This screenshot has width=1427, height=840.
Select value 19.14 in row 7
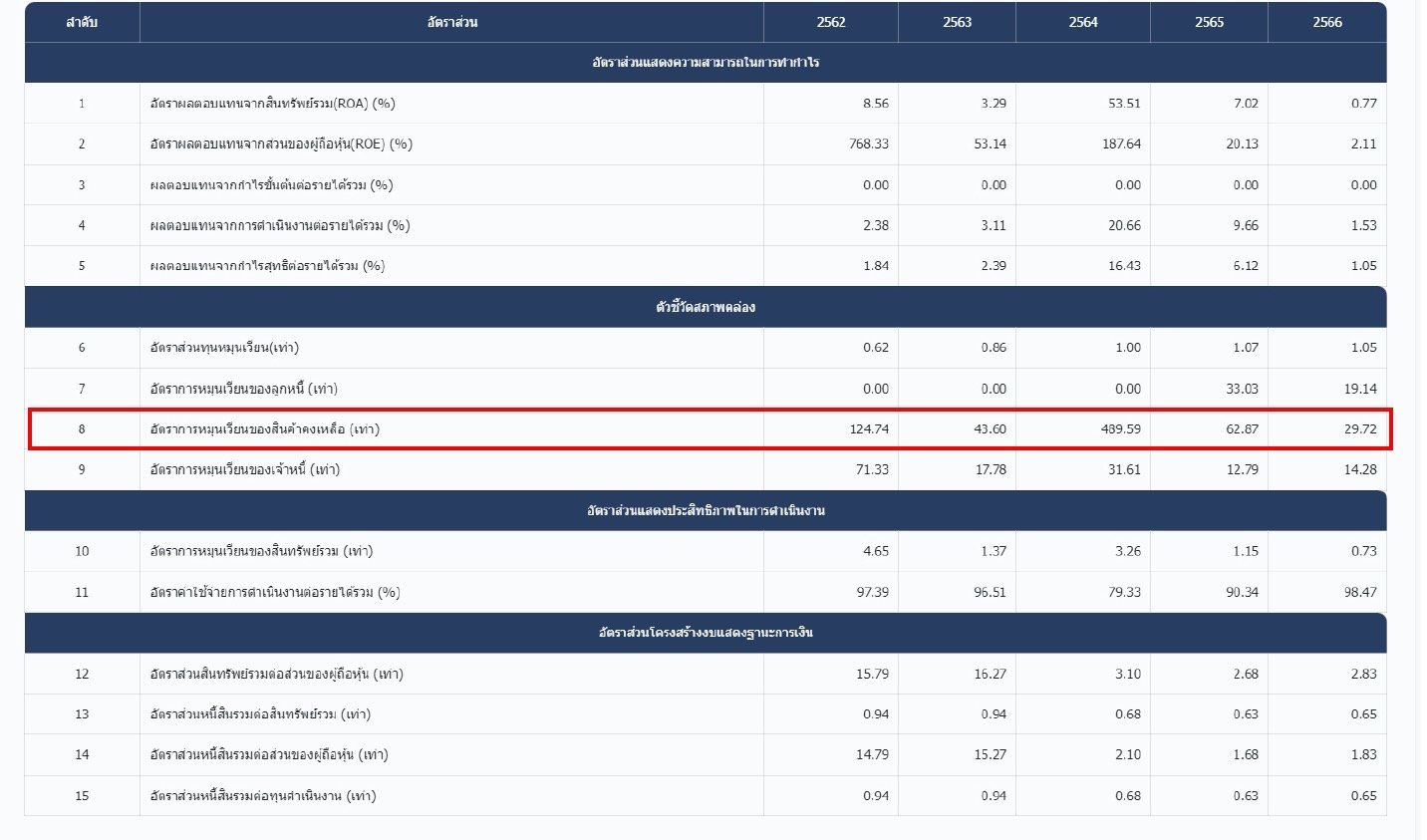(x=1360, y=389)
